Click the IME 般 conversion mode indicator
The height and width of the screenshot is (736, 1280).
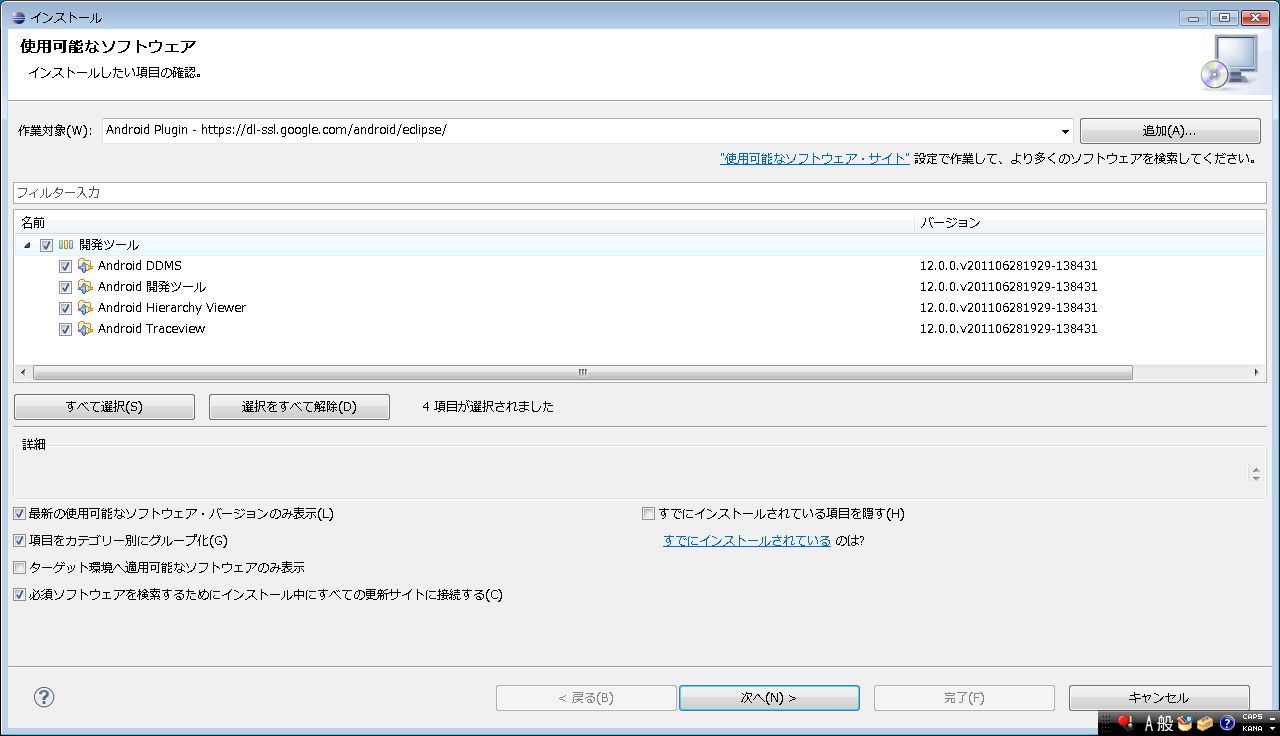(x=1166, y=723)
